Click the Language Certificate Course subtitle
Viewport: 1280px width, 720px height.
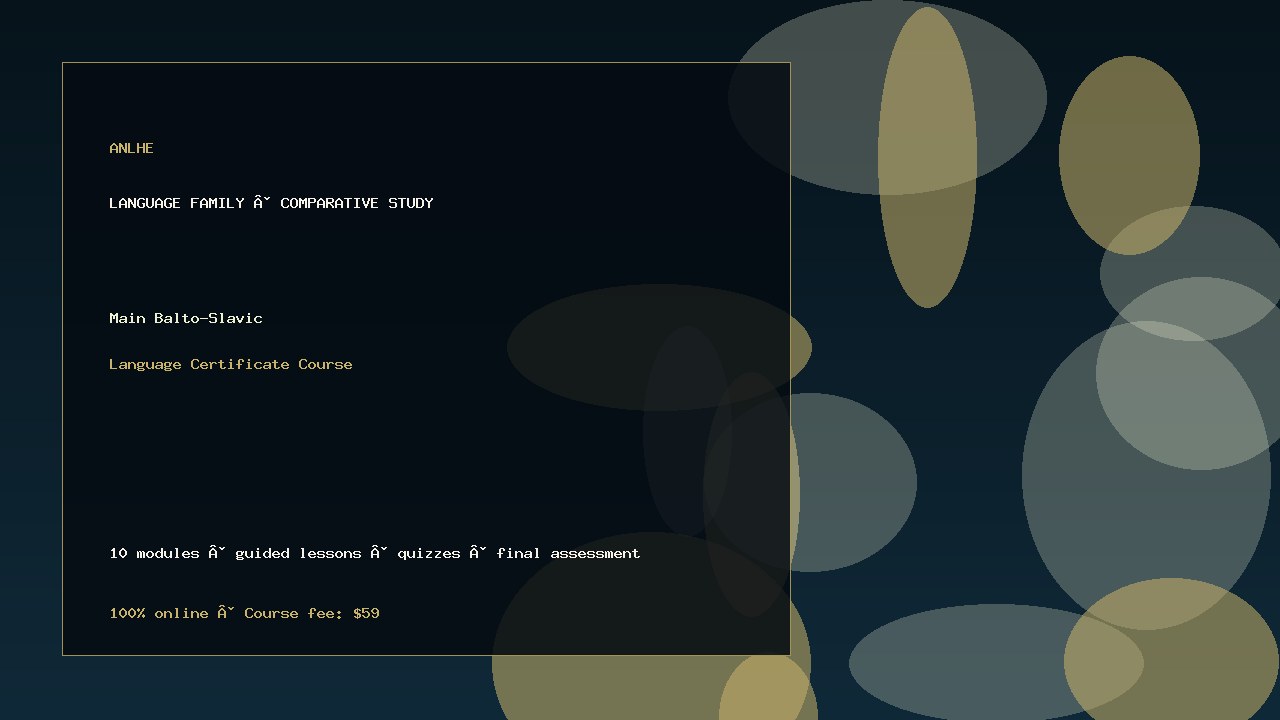pos(231,364)
